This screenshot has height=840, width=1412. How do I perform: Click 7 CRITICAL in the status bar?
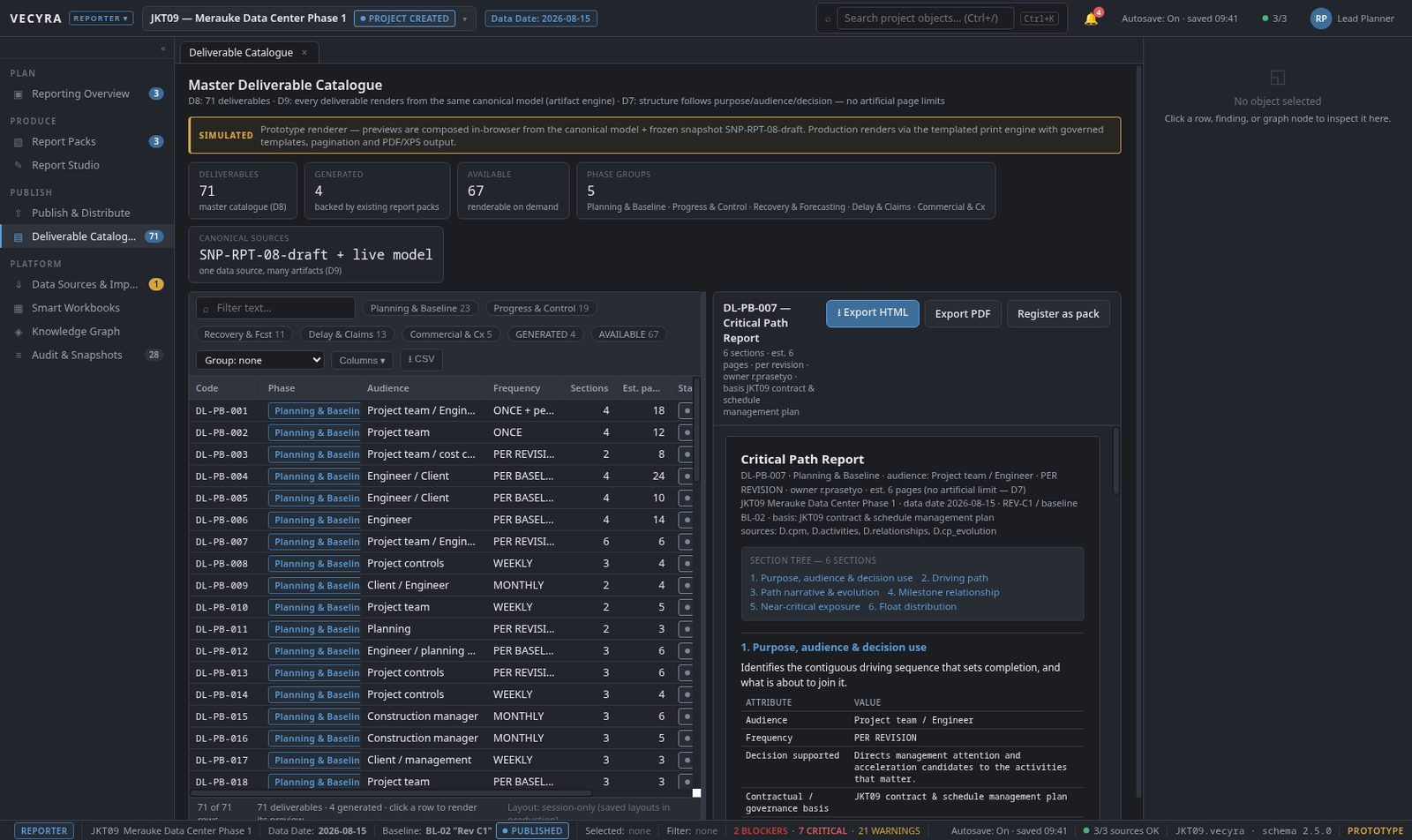point(822,831)
